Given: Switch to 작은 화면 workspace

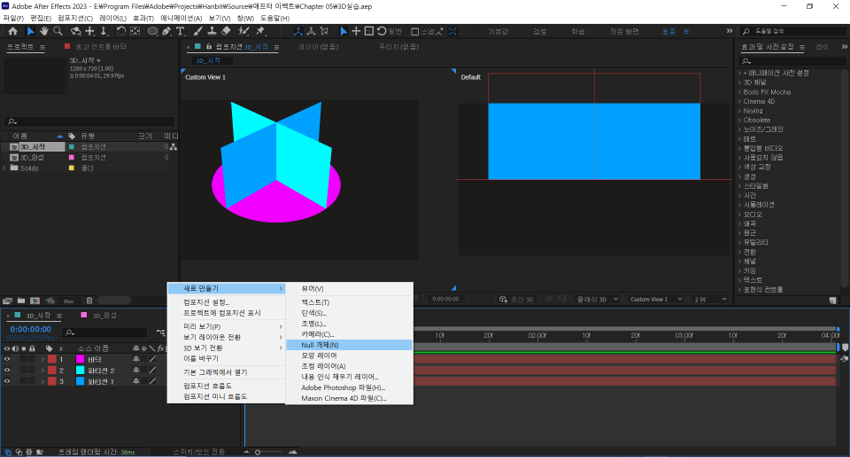Looking at the screenshot, I should [624, 31].
